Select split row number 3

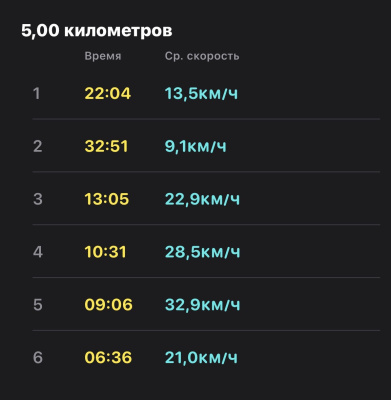click(x=206, y=199)
